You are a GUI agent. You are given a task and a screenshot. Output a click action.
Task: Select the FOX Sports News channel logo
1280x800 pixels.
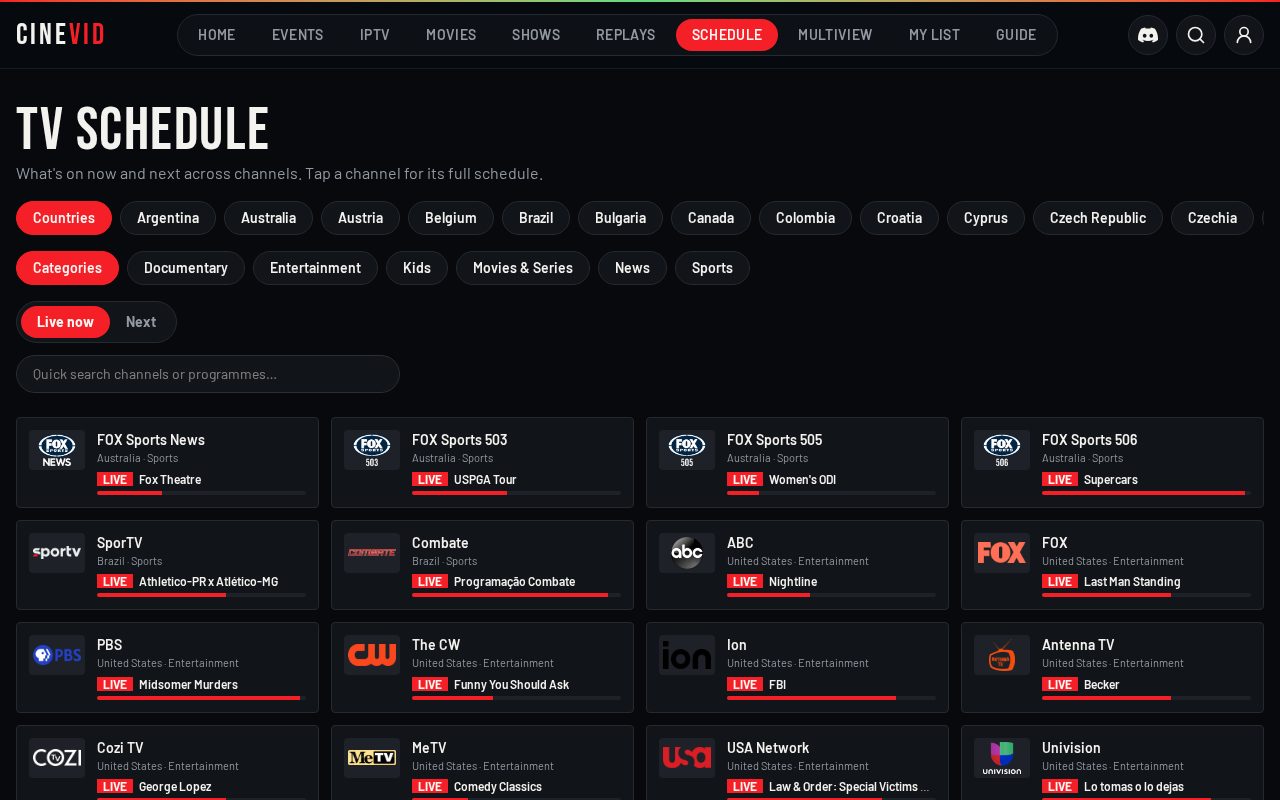coord(57,450)
